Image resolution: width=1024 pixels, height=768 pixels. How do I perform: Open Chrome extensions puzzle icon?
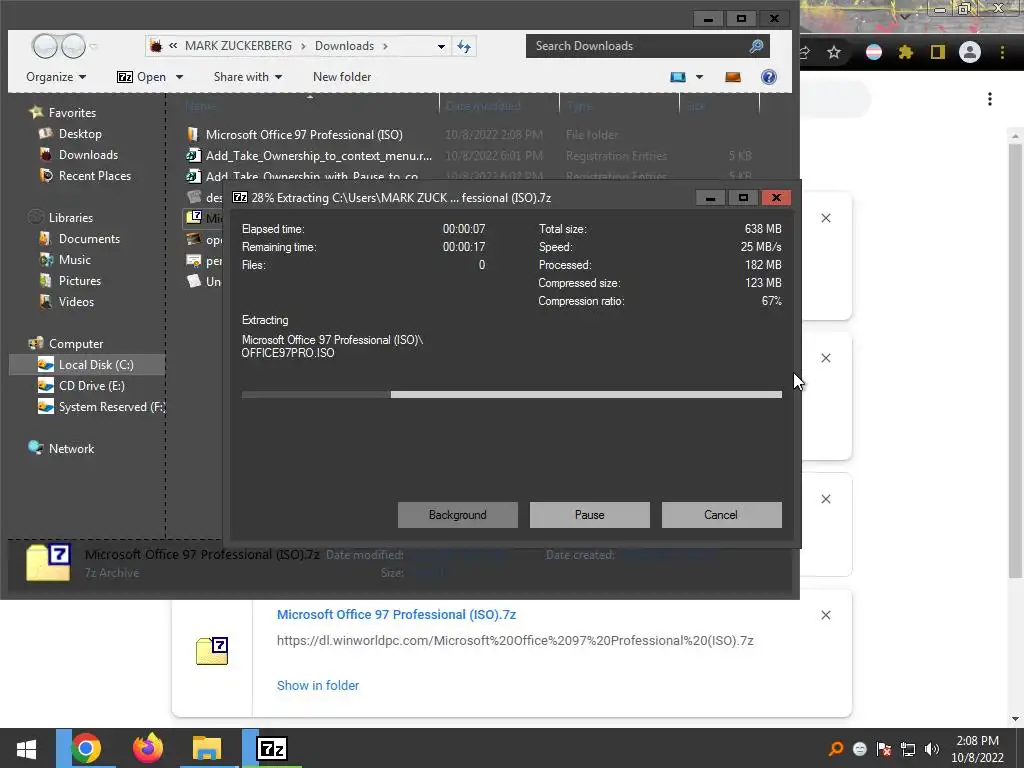pos(905,52)
